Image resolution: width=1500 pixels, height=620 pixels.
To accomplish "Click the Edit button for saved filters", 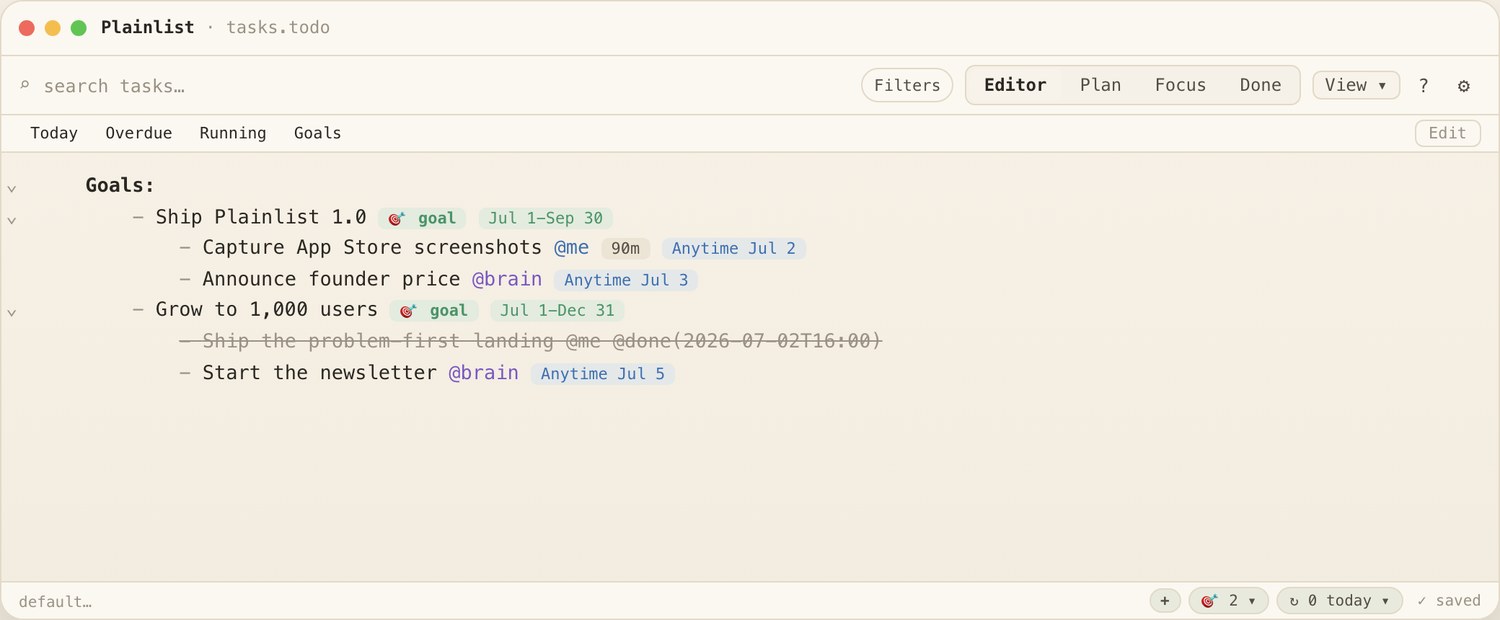I will tap(1447, 133).
